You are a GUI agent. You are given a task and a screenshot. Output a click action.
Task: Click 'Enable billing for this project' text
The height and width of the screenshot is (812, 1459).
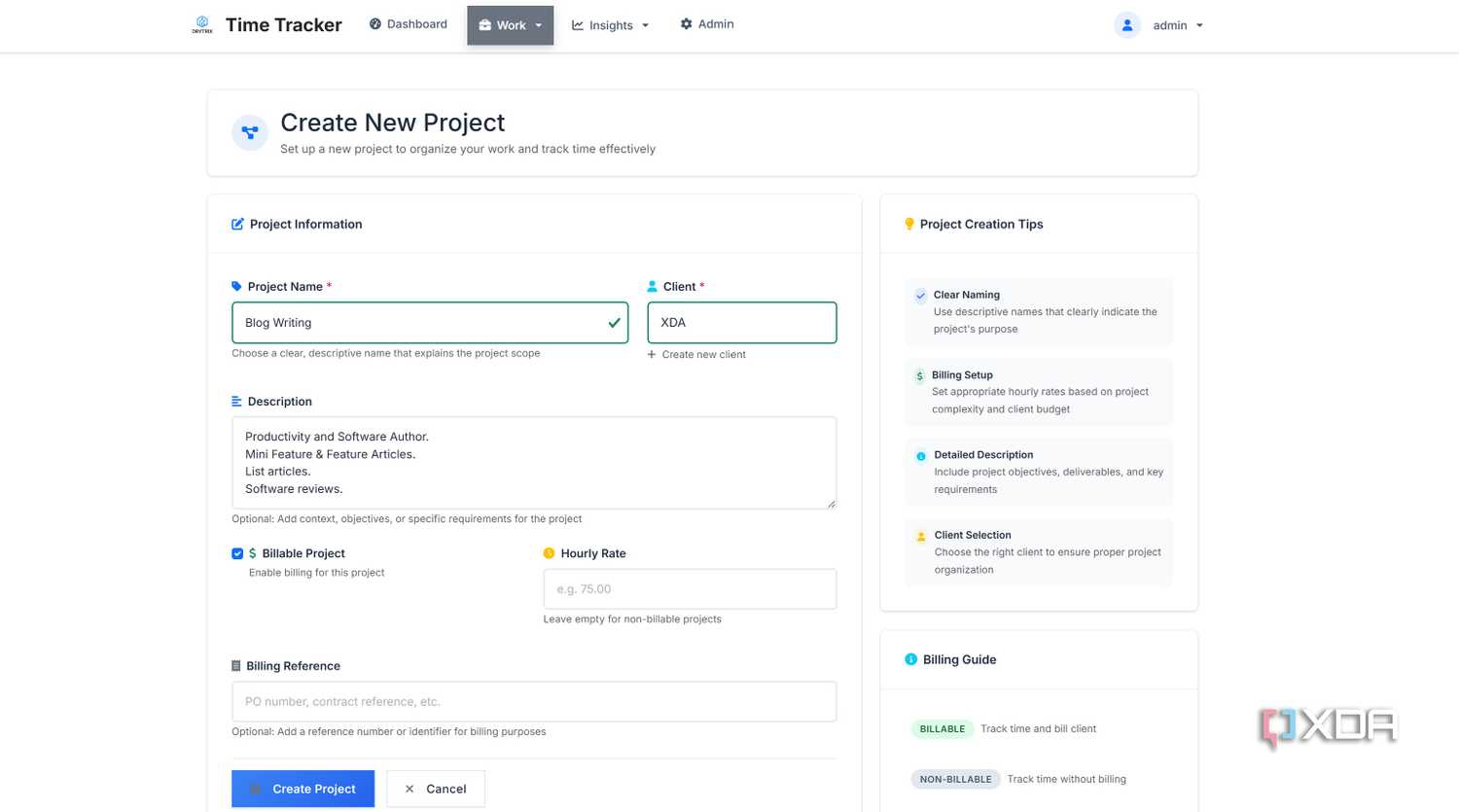[x=316, y=573]
